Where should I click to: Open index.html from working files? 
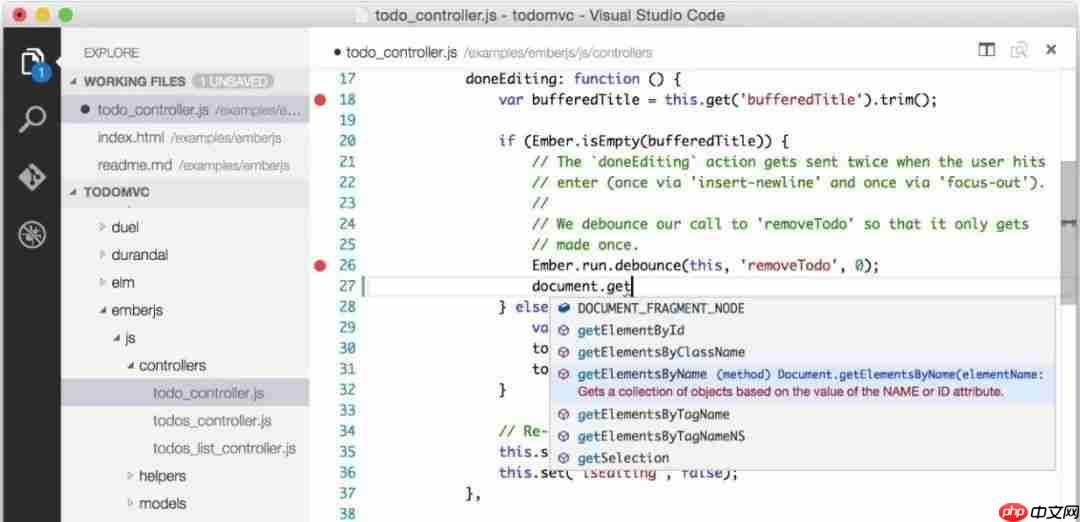130,138
